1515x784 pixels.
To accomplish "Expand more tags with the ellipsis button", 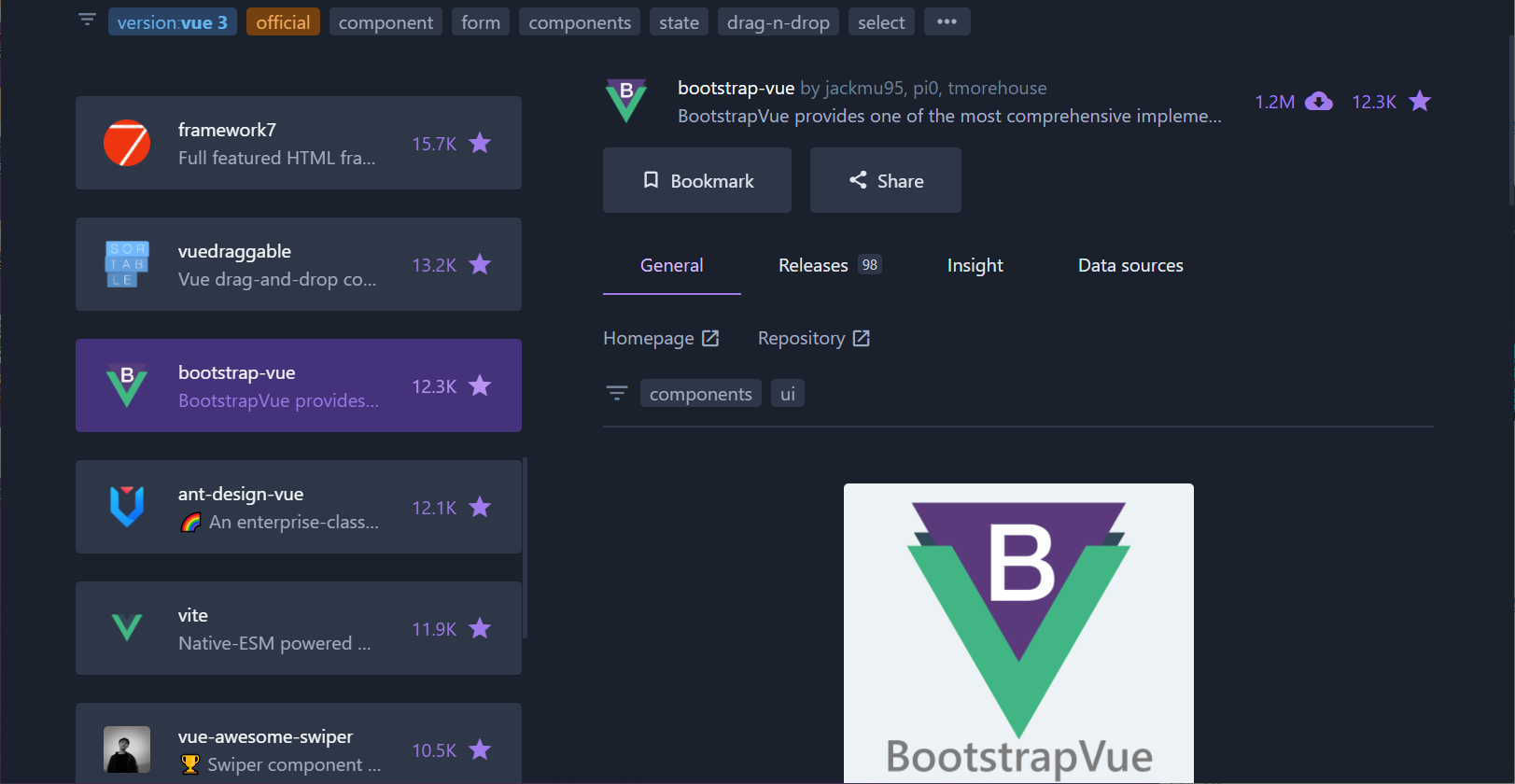I will [x=947, y=21].
